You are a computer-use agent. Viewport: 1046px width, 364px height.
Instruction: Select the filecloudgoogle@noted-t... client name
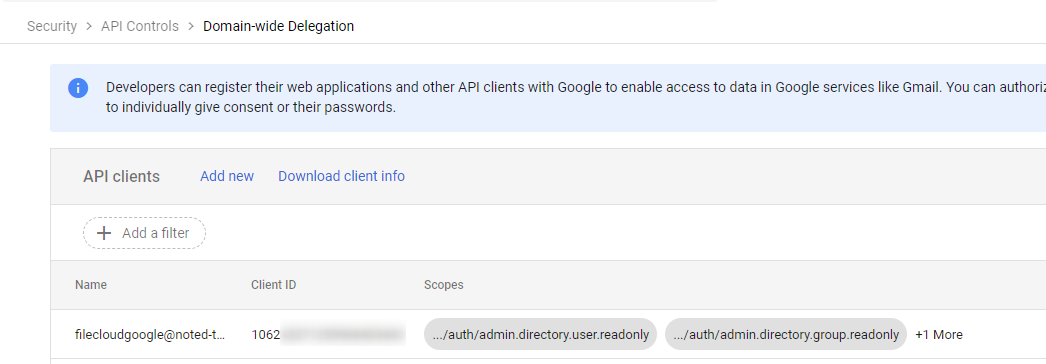coord(150,335)
